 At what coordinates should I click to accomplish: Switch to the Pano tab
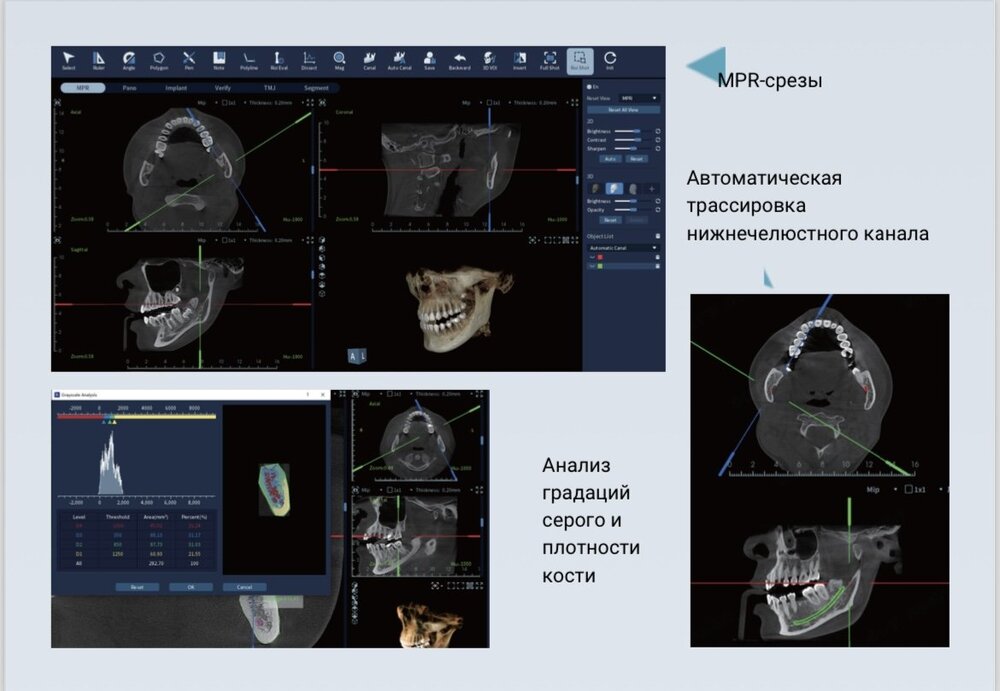129,88
